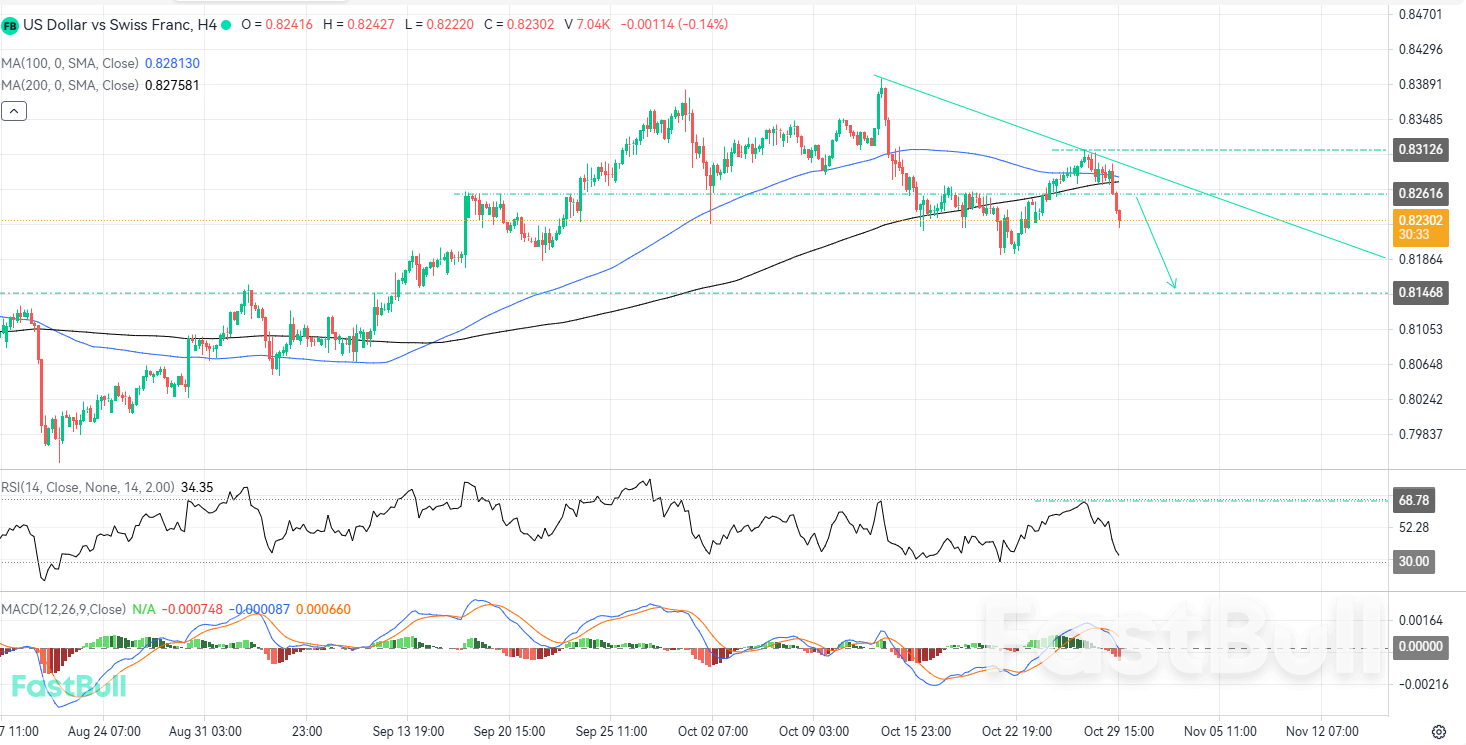This screenshot has height=745, width=1466.
Task: Click the RSI 52.28 axis label
Action: (1414, 527)
